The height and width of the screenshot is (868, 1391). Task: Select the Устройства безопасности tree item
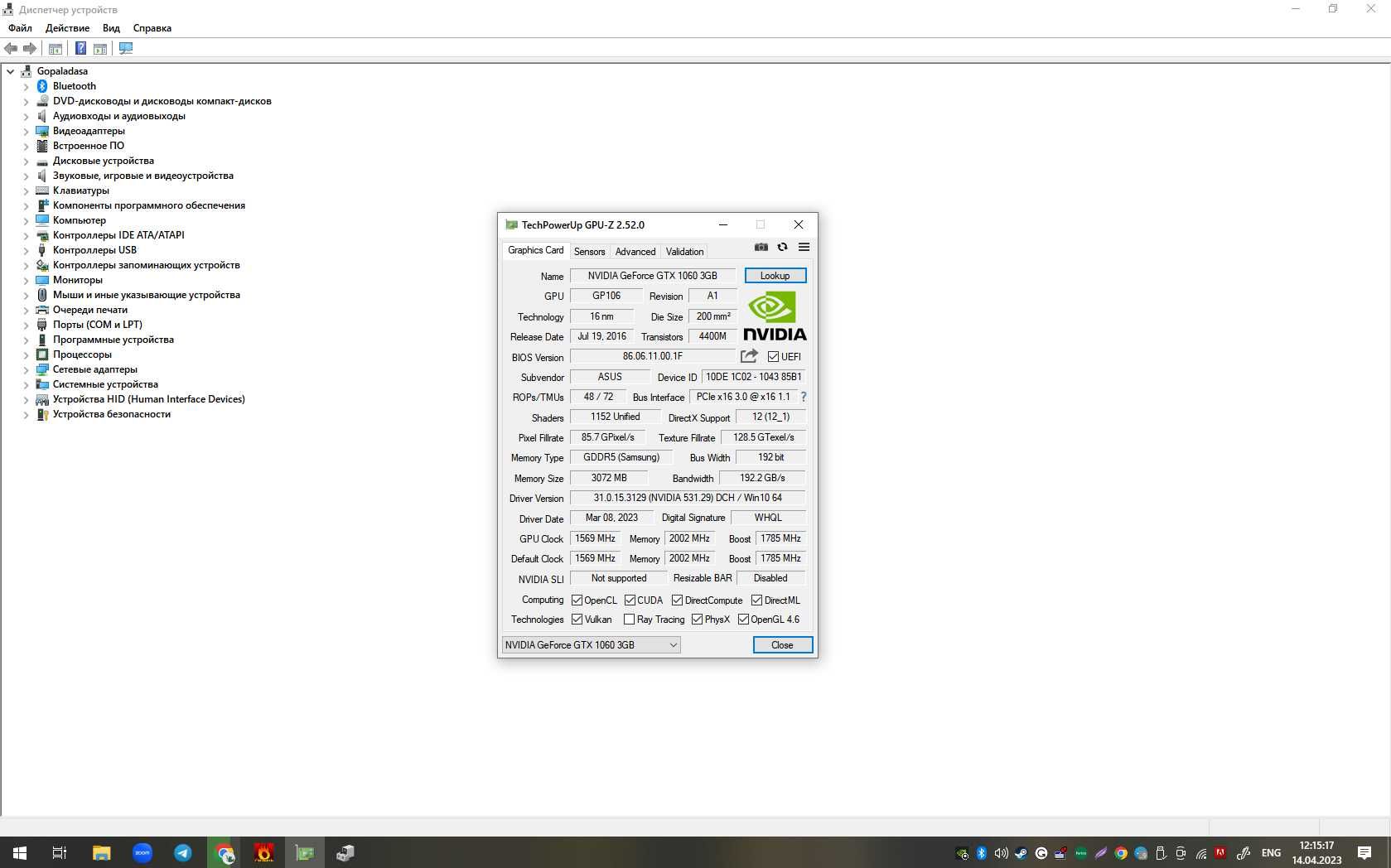click(x=112, y=414)
